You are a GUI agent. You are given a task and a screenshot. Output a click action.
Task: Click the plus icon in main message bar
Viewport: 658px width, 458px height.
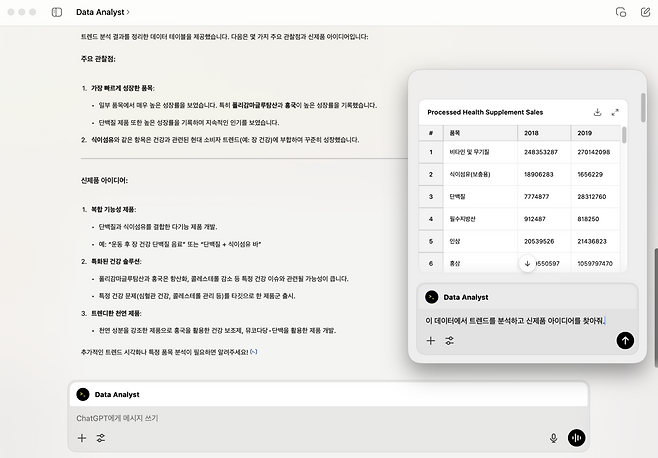(x=82, y=438)
